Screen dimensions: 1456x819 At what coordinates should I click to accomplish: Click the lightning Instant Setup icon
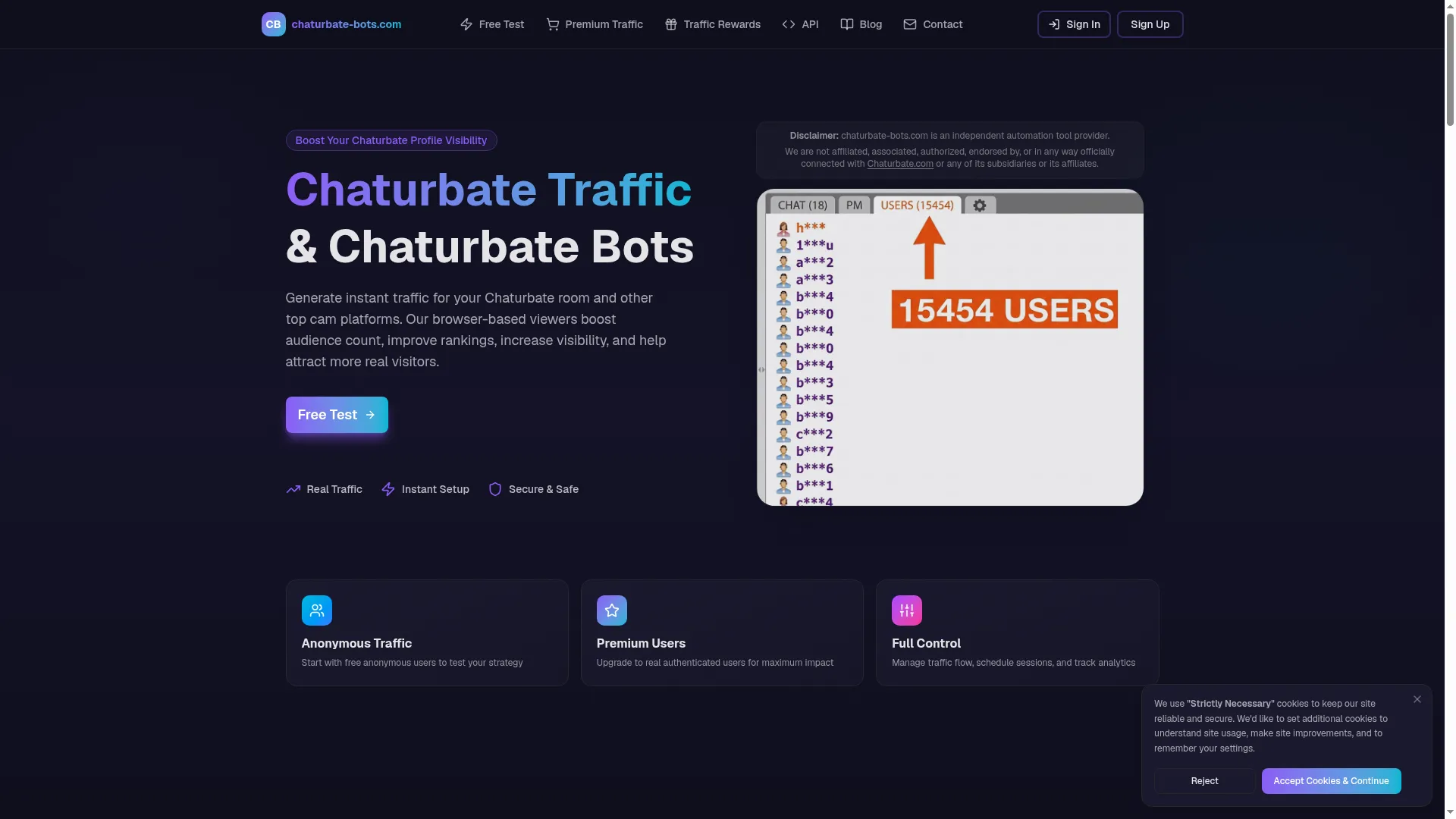(388, 489)
